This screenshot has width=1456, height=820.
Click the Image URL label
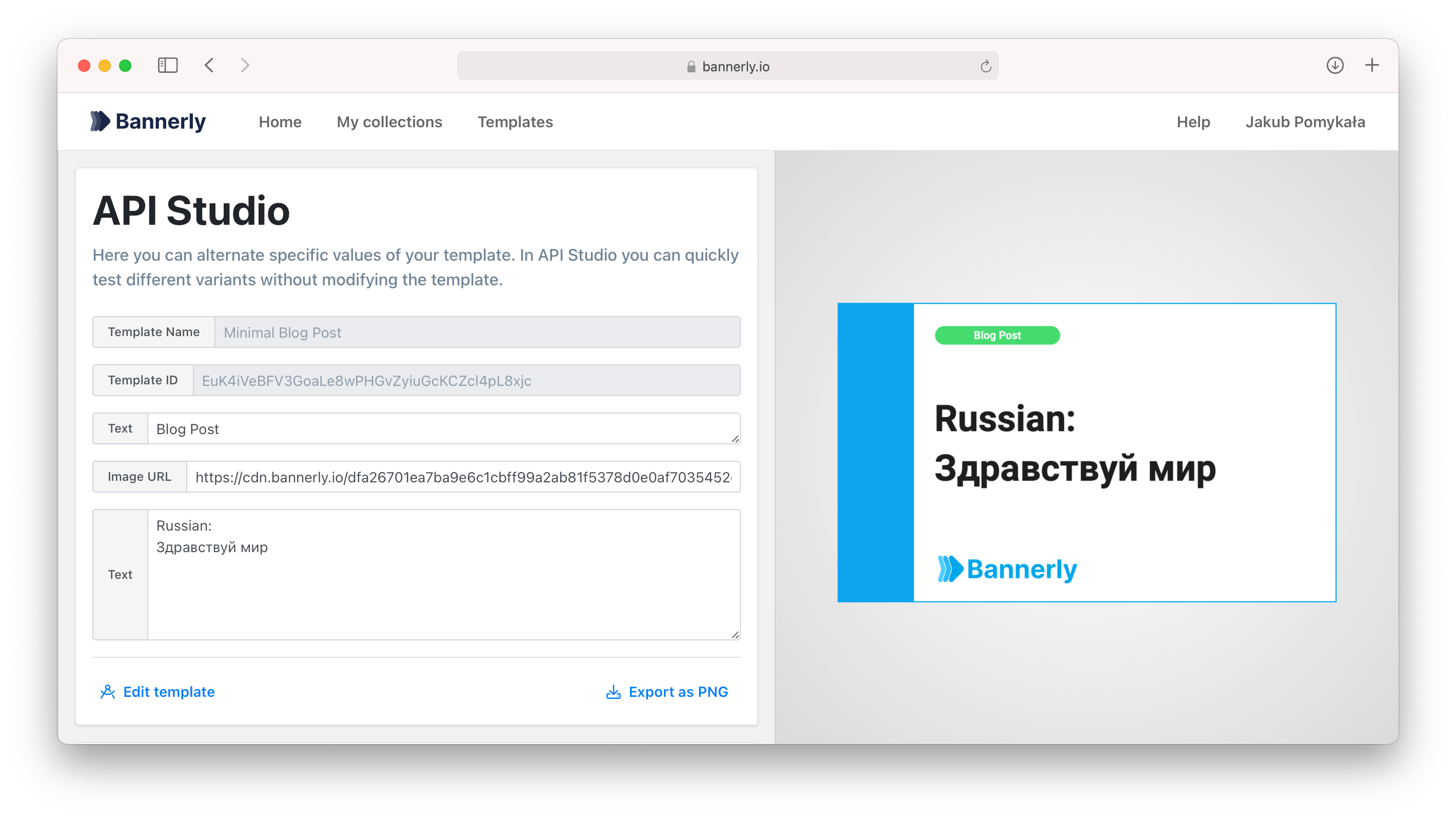tap(140, 477)
